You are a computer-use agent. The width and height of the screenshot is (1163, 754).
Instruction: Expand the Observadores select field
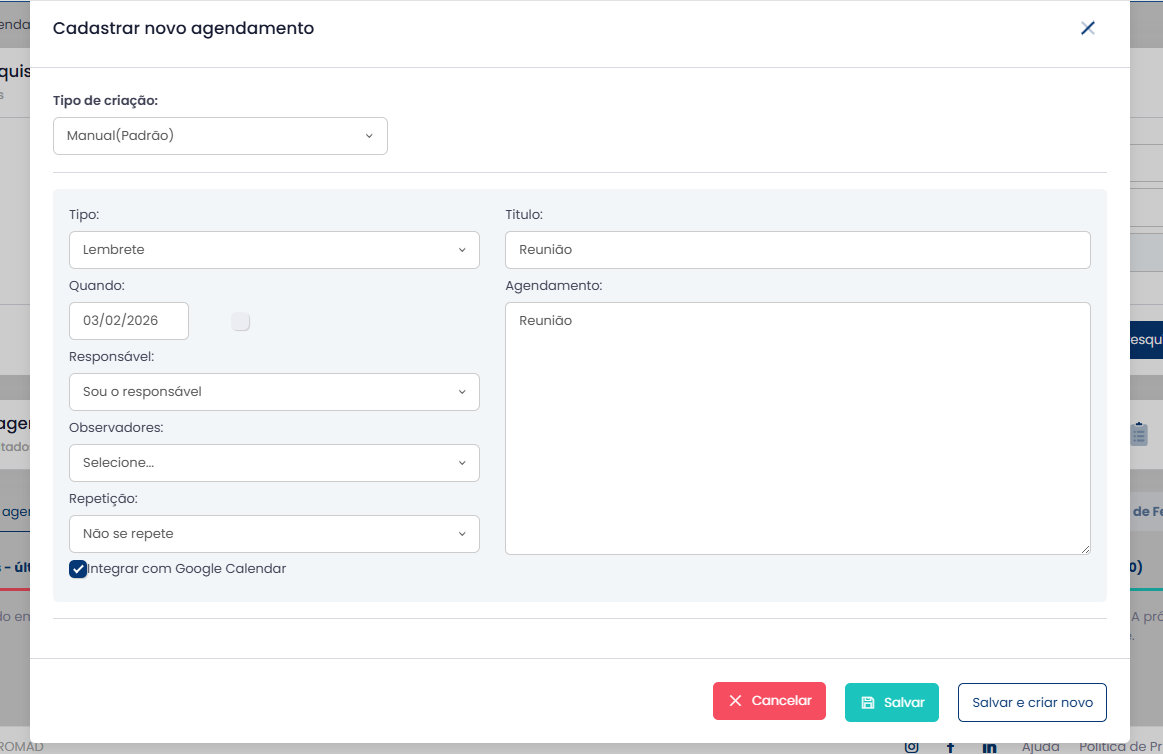(x=274, y=463)
